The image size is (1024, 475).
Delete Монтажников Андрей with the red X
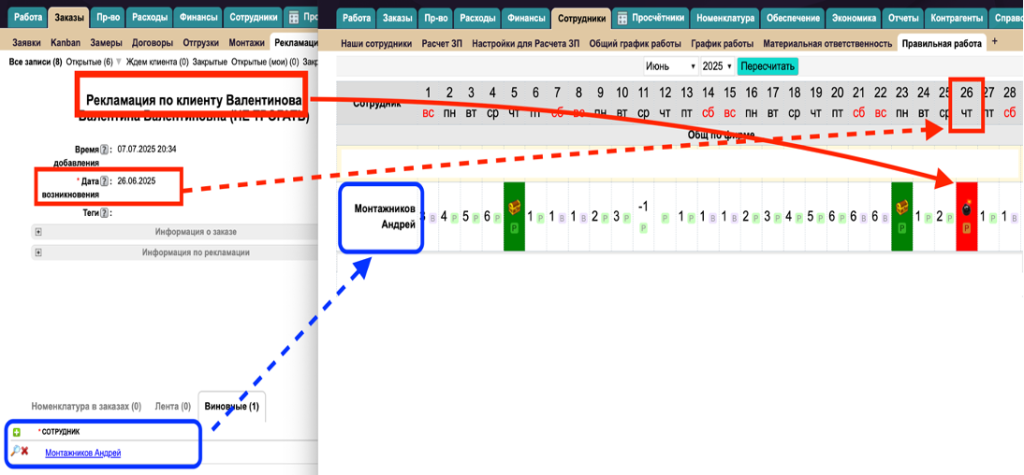tap(24, 452)
